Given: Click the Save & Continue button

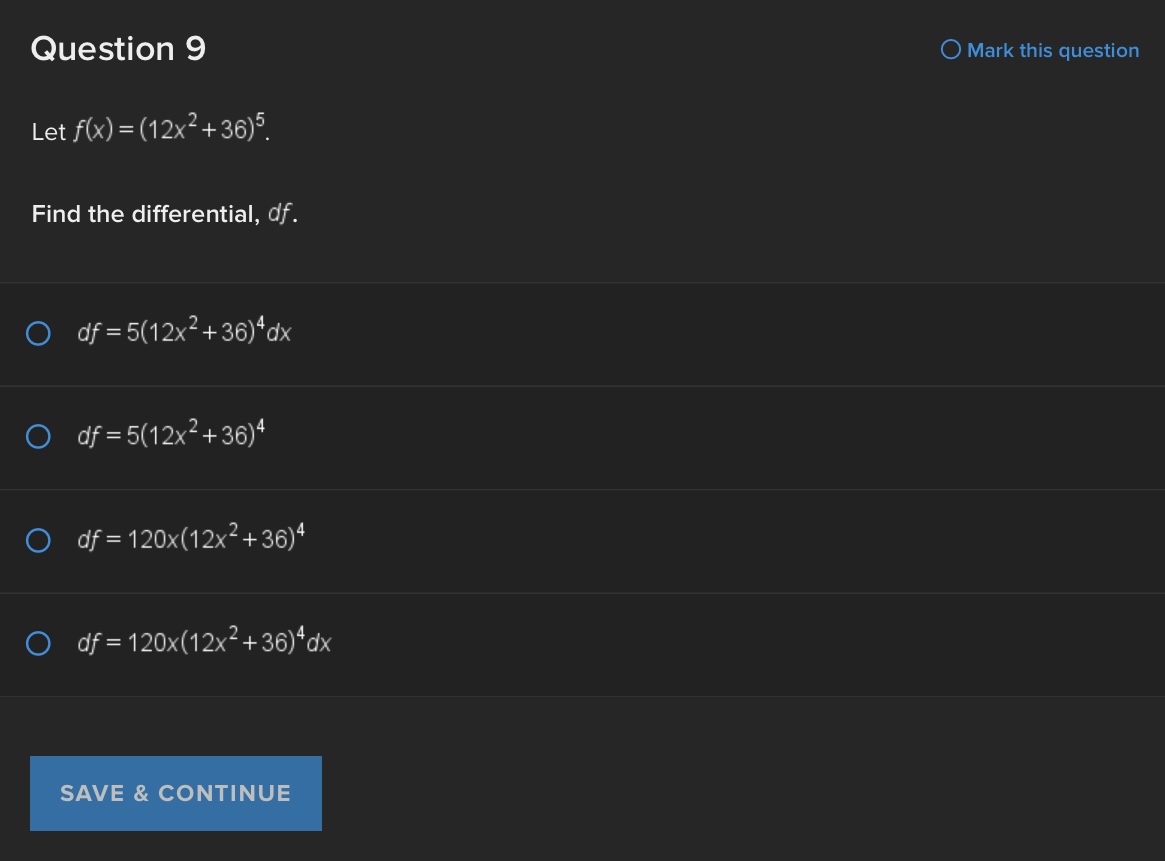Looking at the screenshot, I should pos(175,793).
